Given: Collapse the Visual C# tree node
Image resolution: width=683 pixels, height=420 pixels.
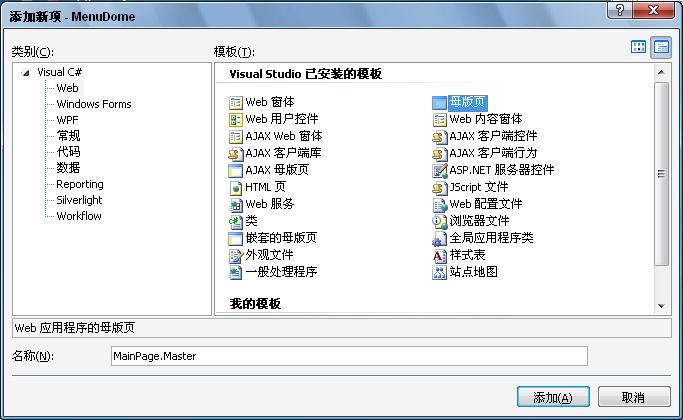Looking at the screenshot, I should coord(27,73).
